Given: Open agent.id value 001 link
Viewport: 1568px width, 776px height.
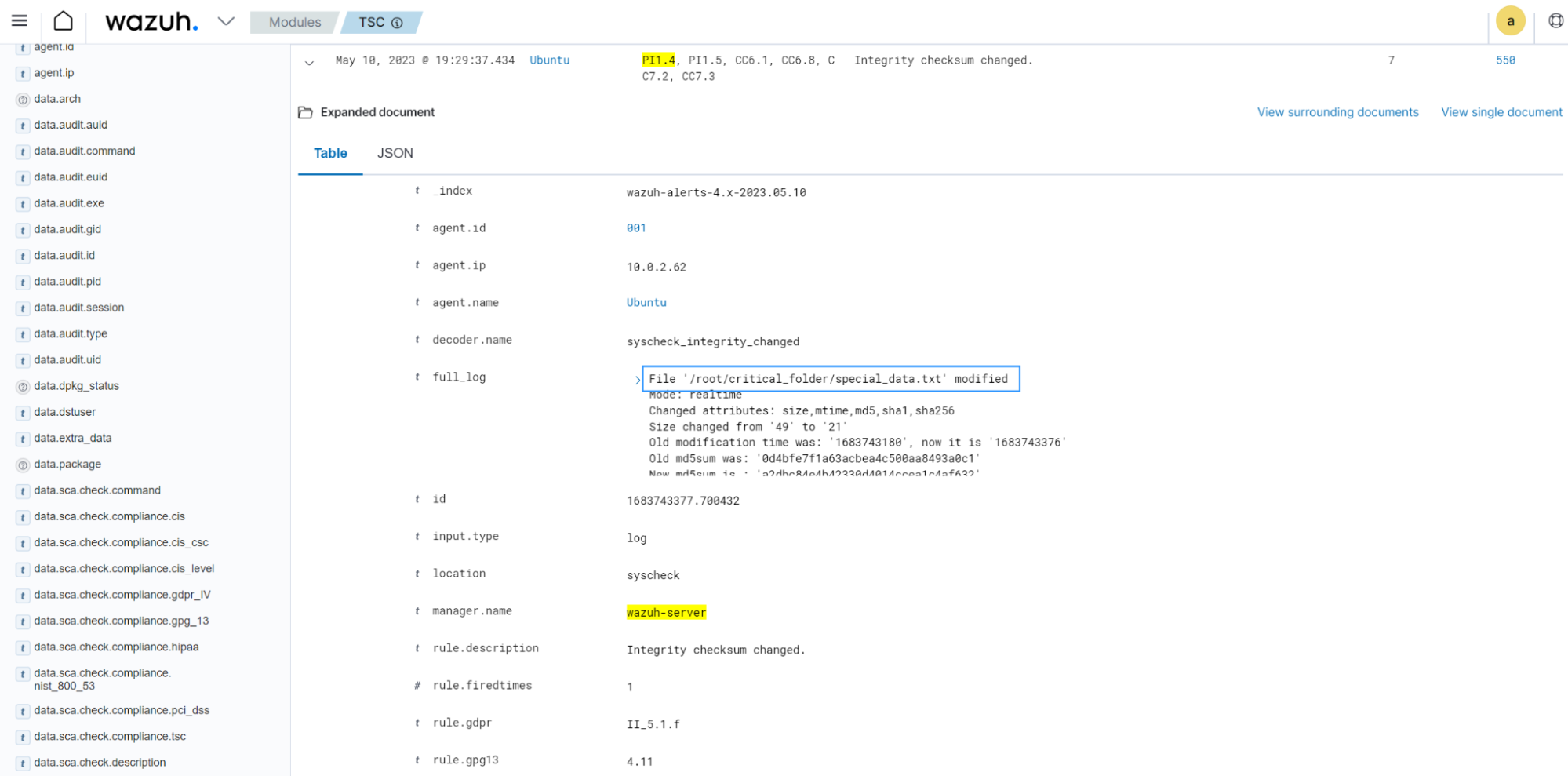Looking at the screenshot, I should click(x=636, y=228).
